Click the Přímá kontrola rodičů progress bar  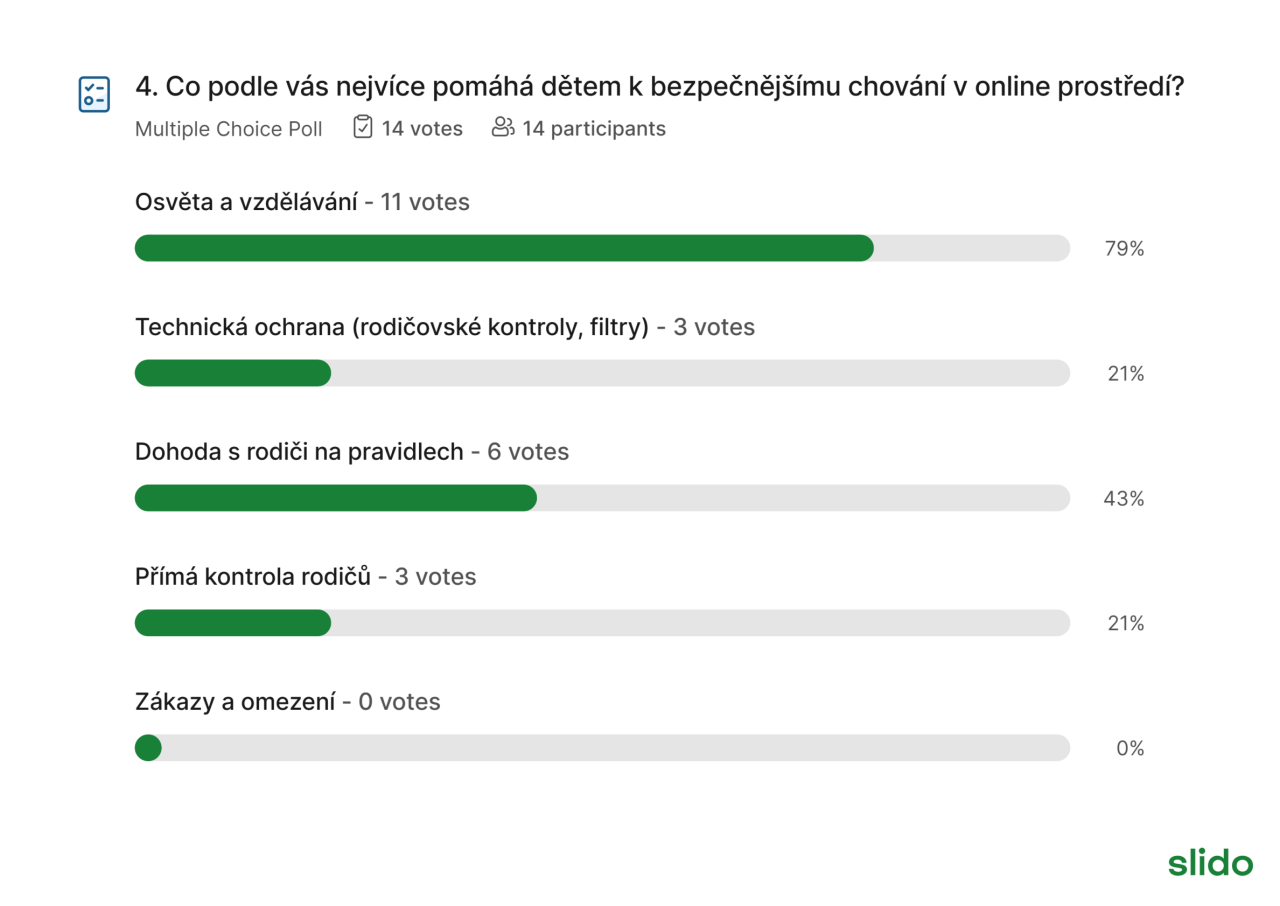pyautogui.click(x=602, y=623)
